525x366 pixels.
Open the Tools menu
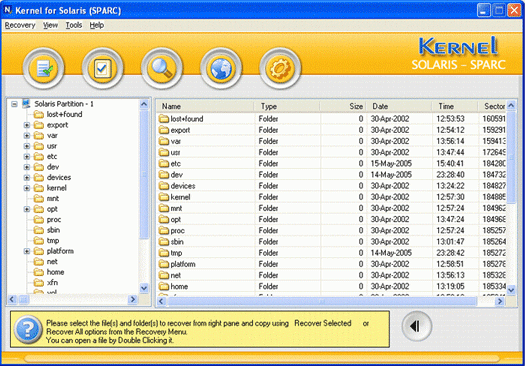pos(74,25)
